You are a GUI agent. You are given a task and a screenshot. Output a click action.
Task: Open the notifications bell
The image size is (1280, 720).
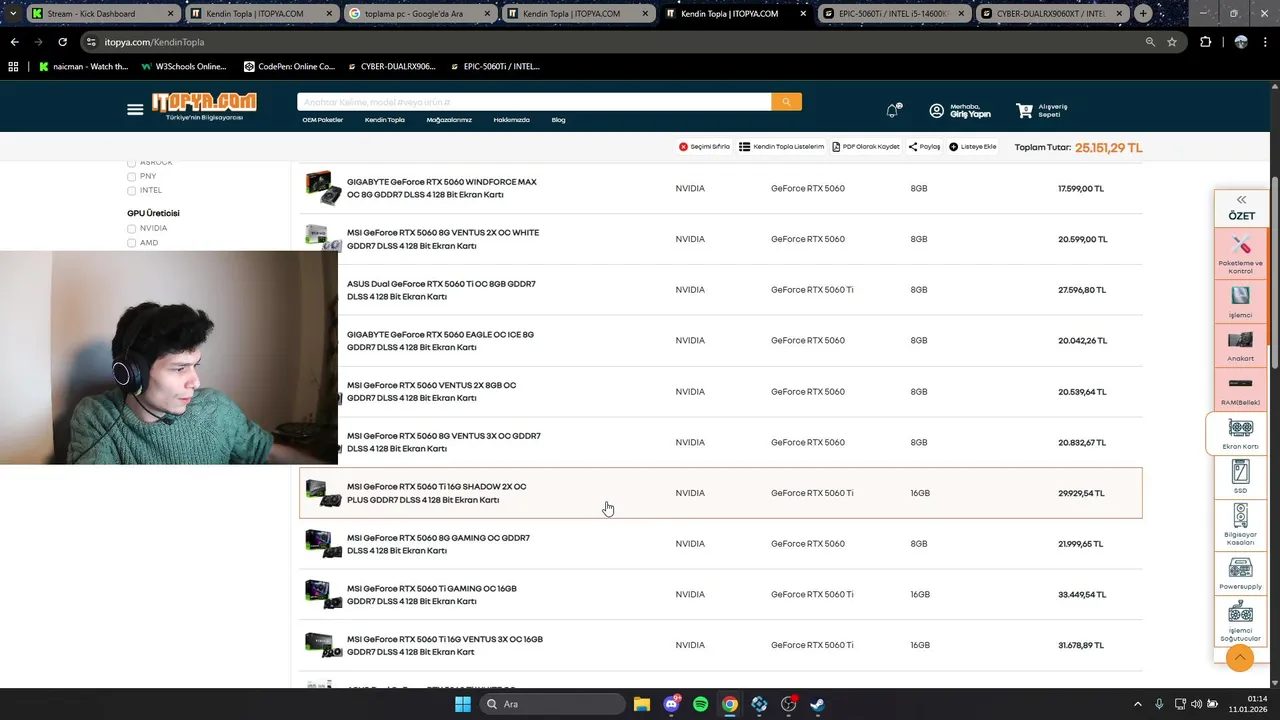(x=892, y=110)
